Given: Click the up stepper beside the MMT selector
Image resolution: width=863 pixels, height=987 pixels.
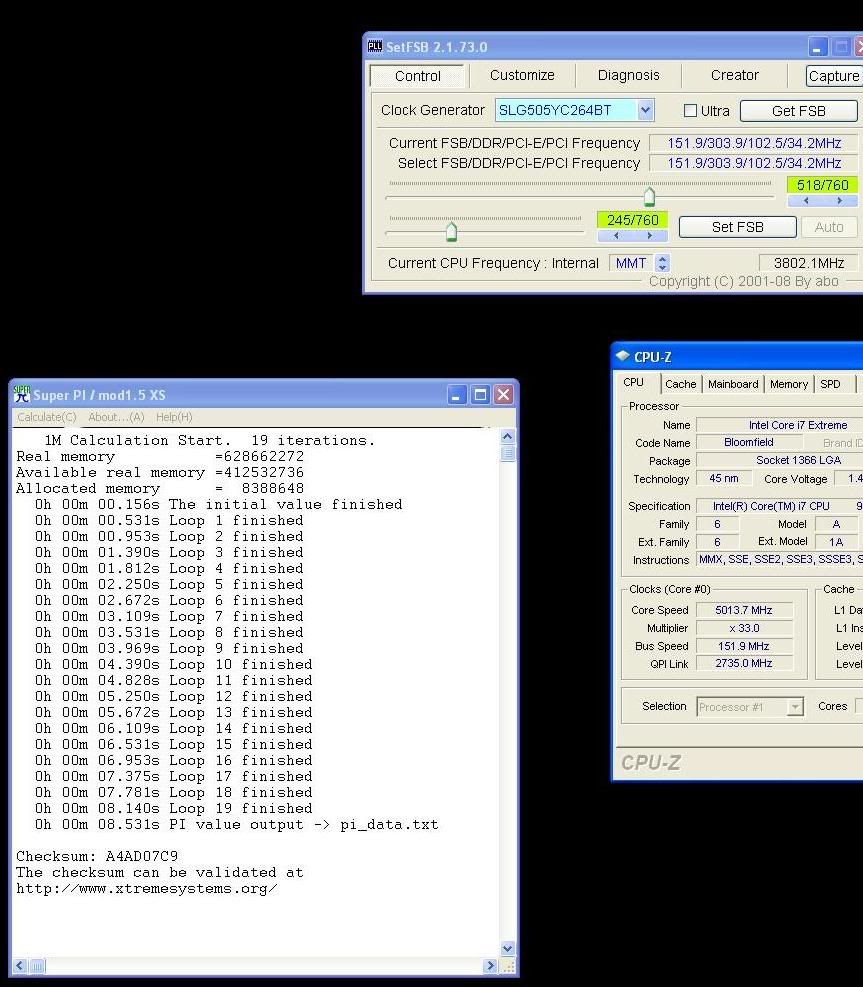Looking at the screenshot, I should point(661,258).
